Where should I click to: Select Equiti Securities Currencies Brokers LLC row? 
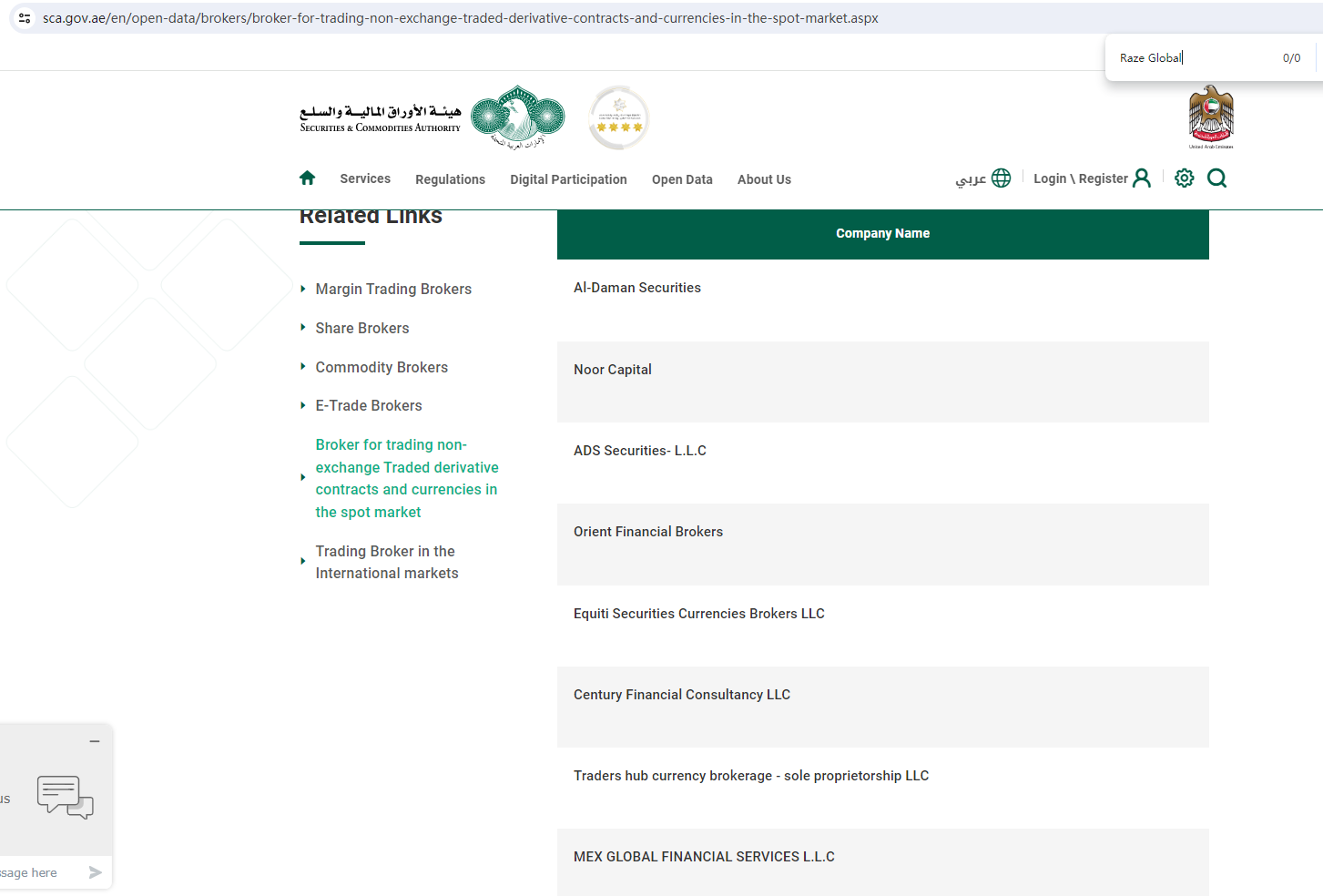pyautogui.click(x=883, y=626)
